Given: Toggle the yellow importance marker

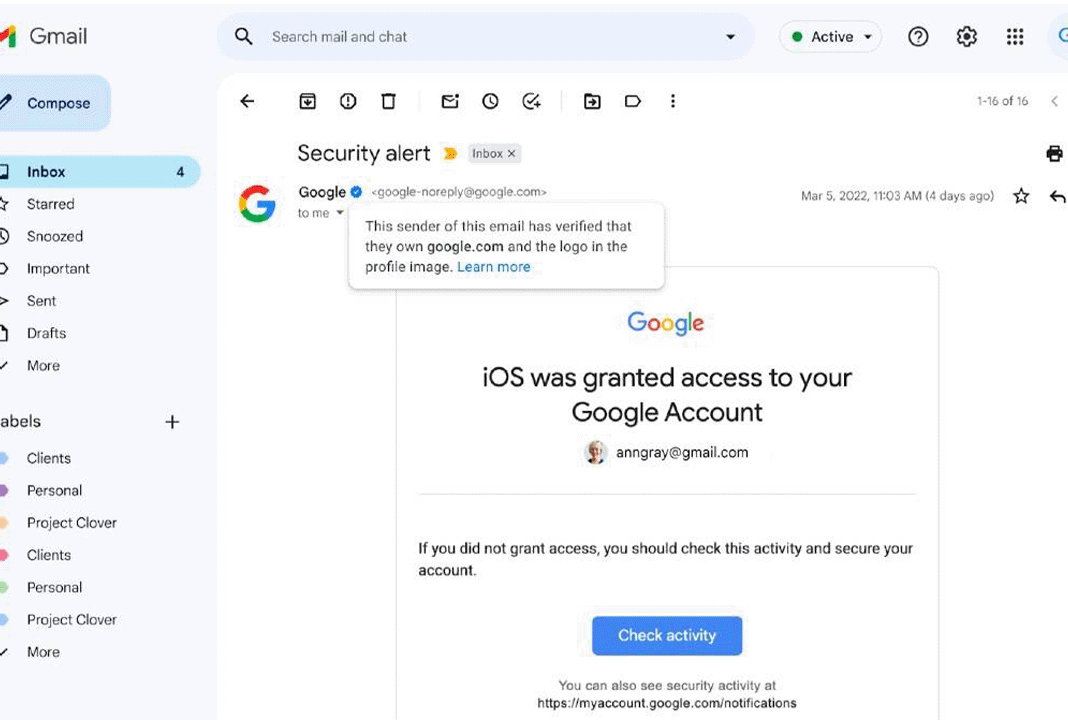Looking at the screenshot, I should pyautogui.click(x=450, y=153).
